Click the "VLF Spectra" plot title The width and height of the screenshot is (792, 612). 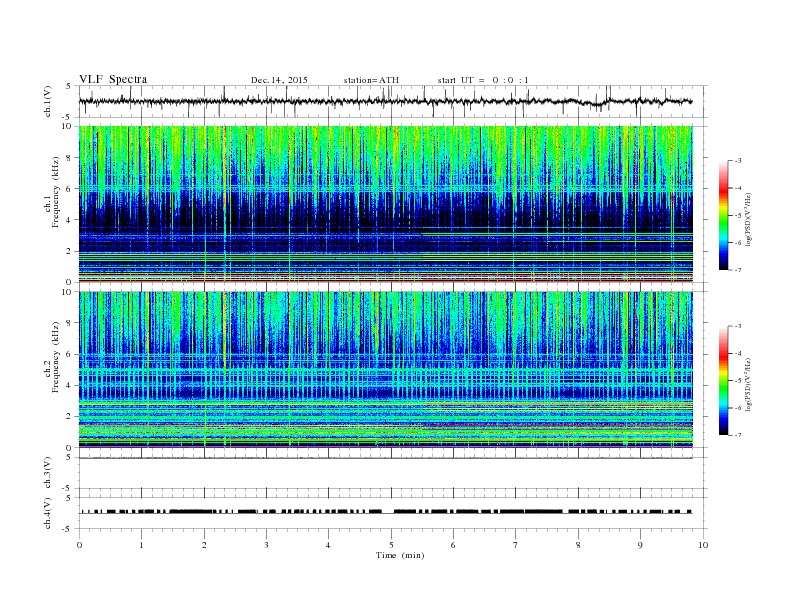click(x=113, y=79)
